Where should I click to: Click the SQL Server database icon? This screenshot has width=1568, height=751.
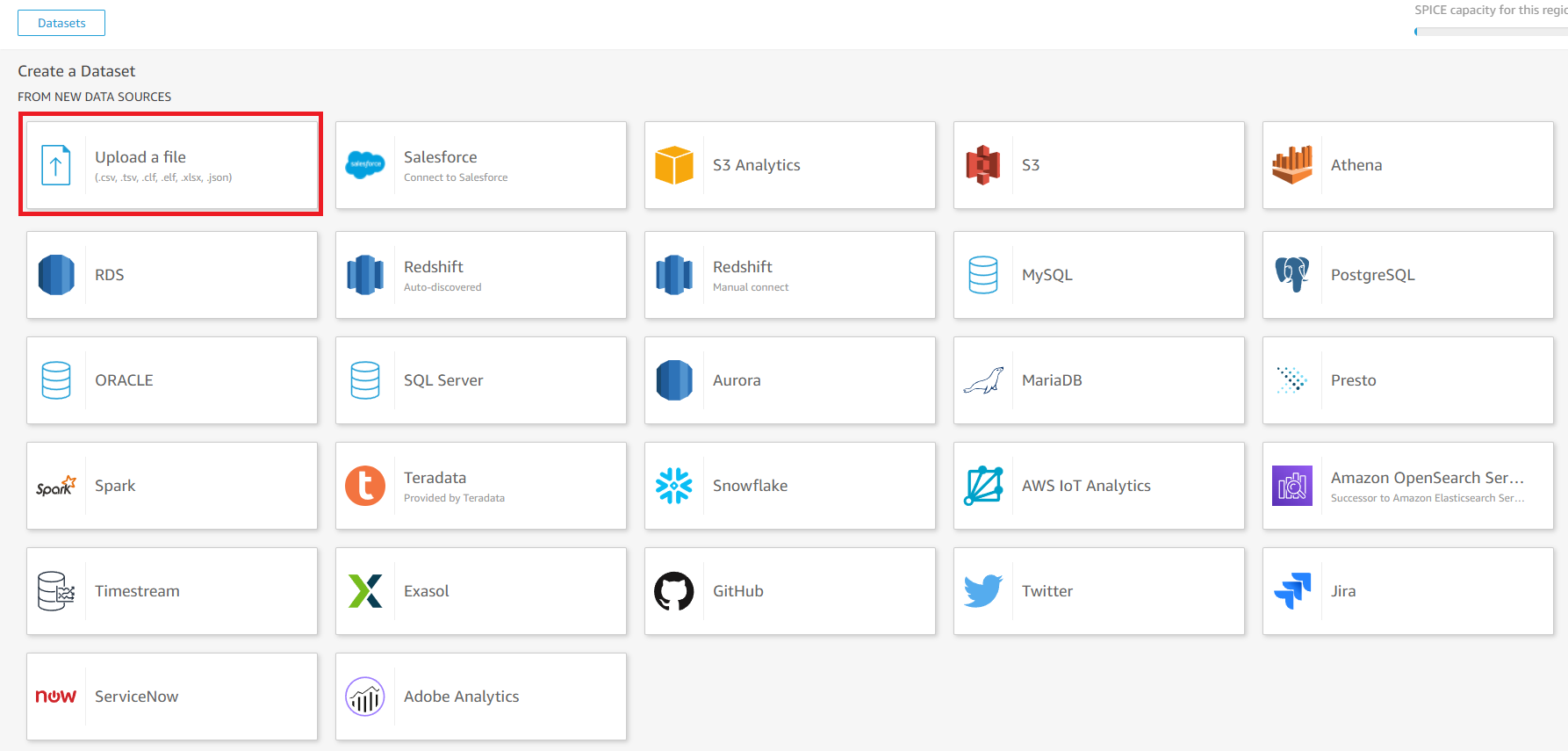(x=365, y=380)
